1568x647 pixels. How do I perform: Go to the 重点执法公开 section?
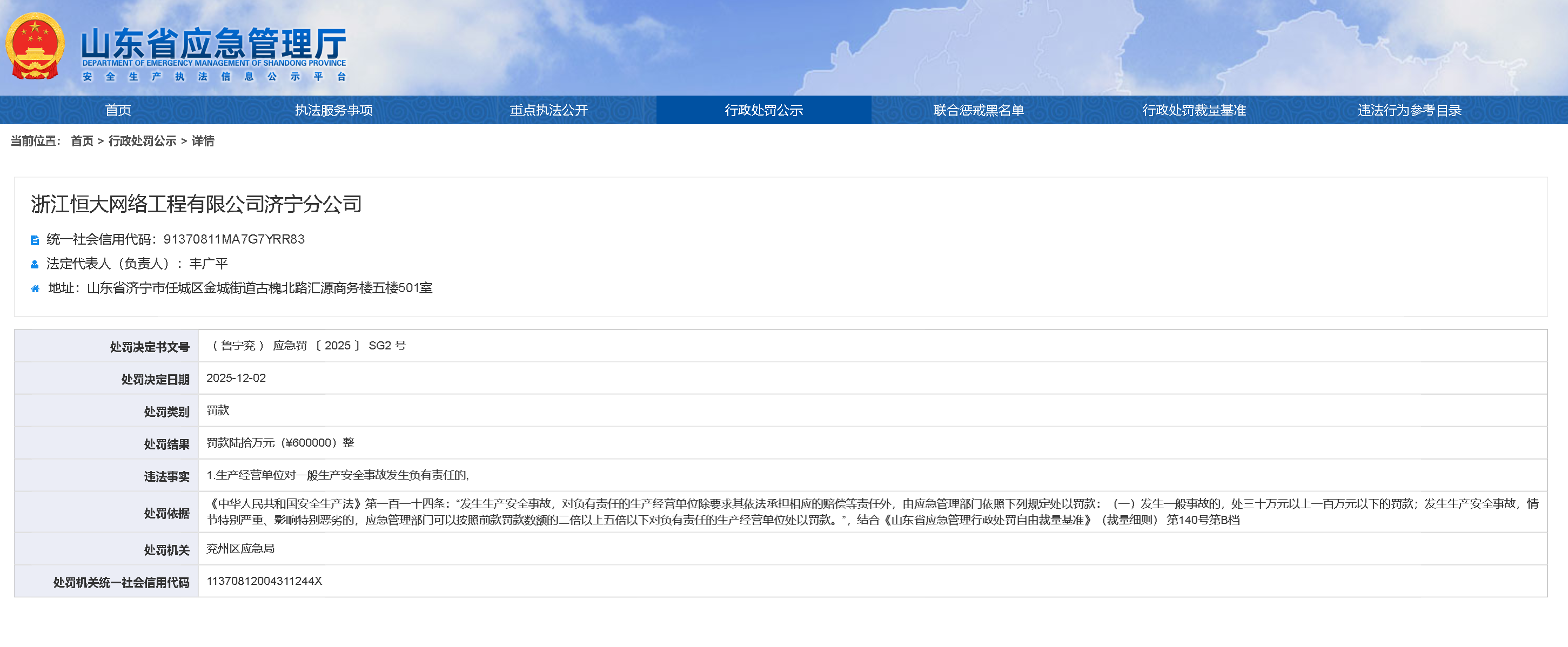click(x=548, y=110)
